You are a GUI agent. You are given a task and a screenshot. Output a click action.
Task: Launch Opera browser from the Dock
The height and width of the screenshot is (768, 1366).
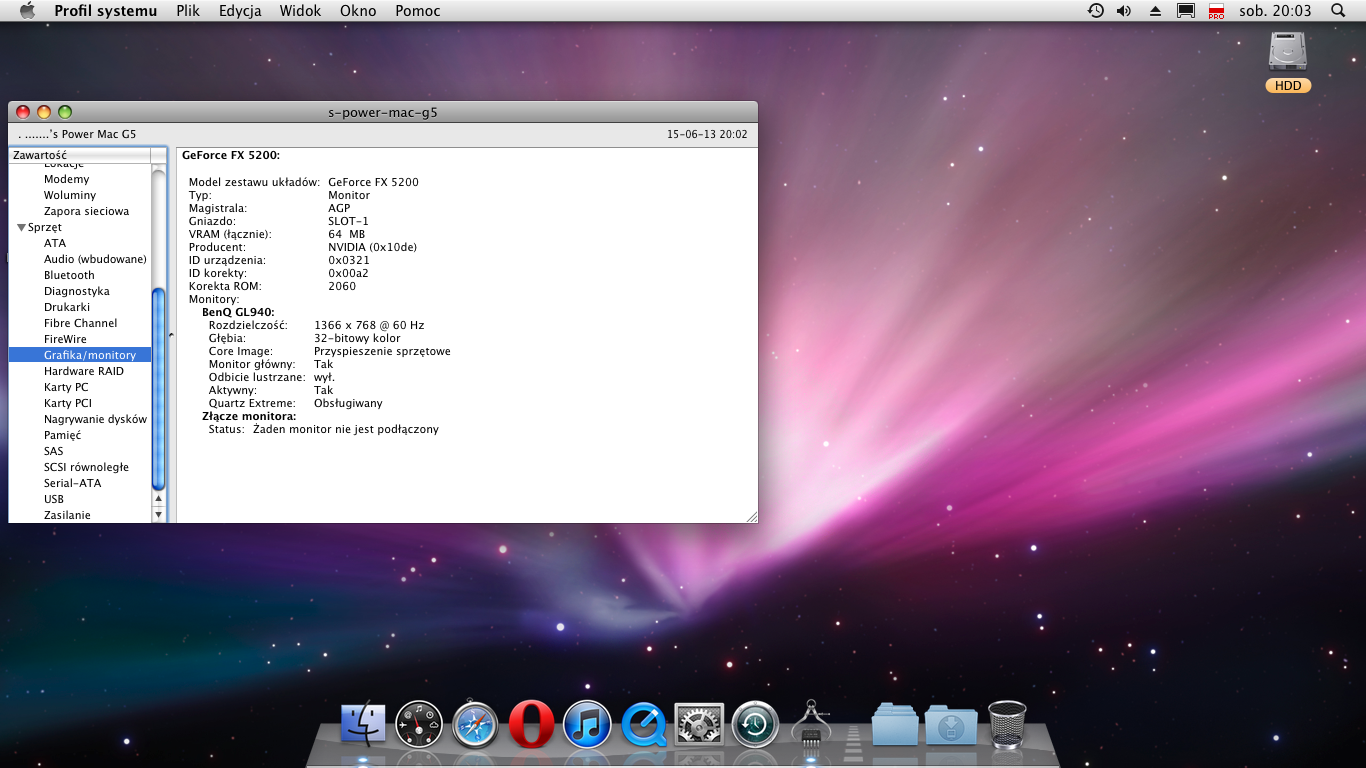(x=531, y=725)
